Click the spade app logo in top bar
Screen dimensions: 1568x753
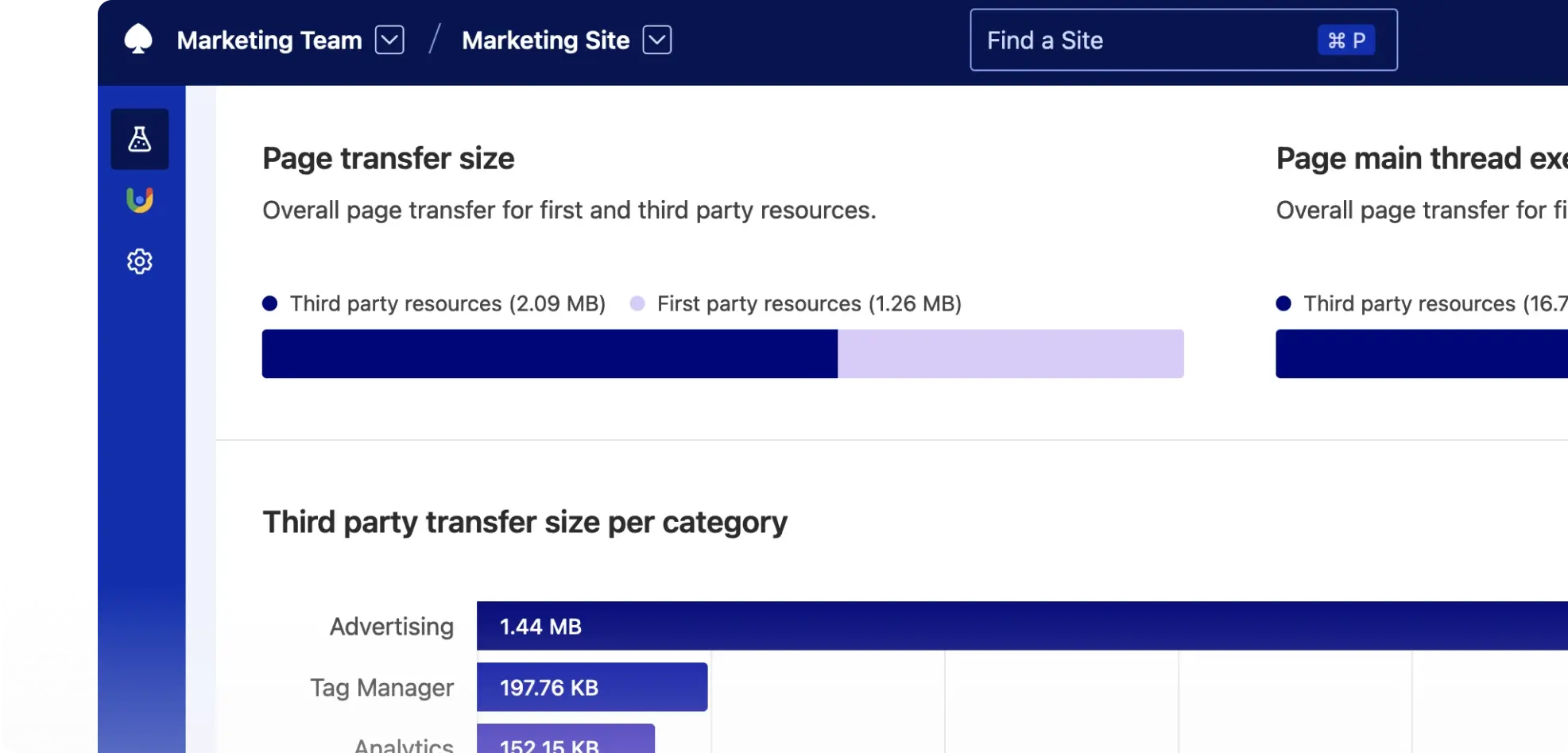pos(140,39)
